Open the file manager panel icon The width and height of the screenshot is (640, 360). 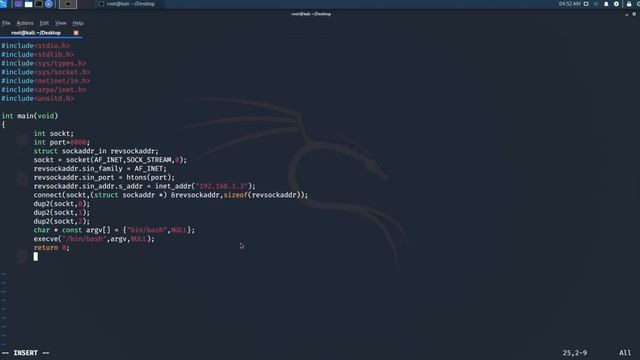coord(29,4)
